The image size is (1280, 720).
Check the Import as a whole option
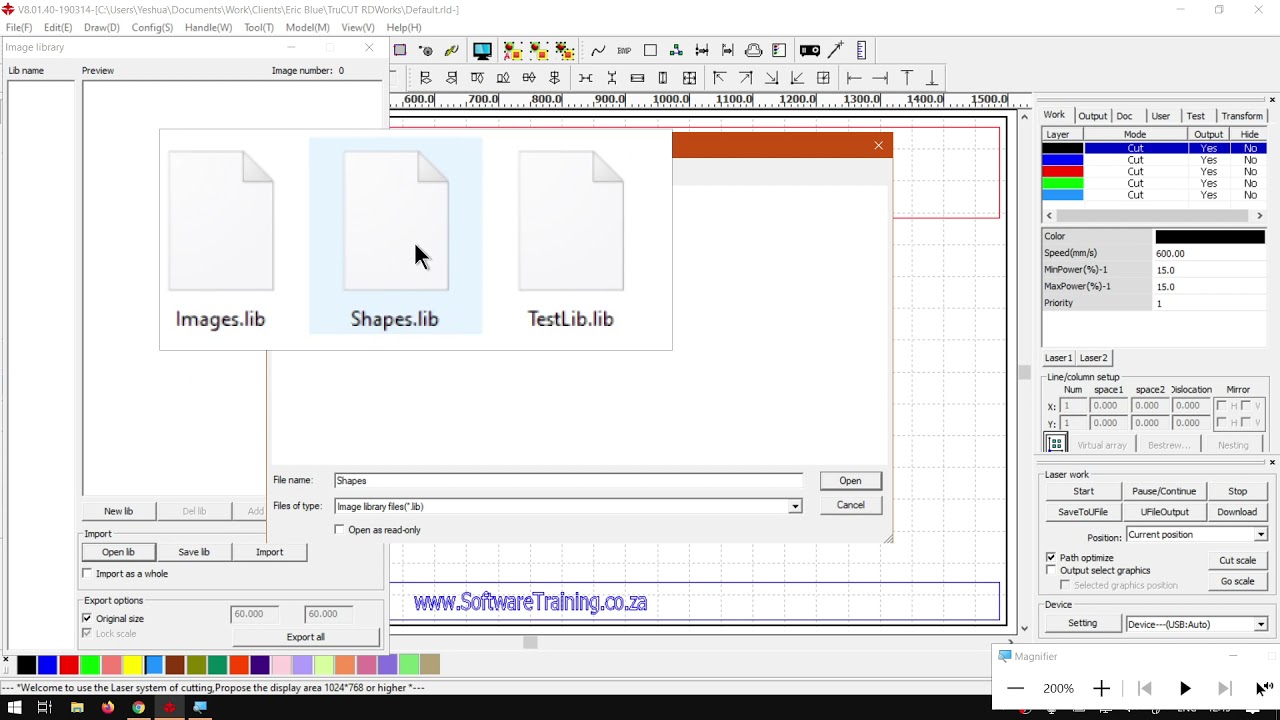click(x=87, y=574)
